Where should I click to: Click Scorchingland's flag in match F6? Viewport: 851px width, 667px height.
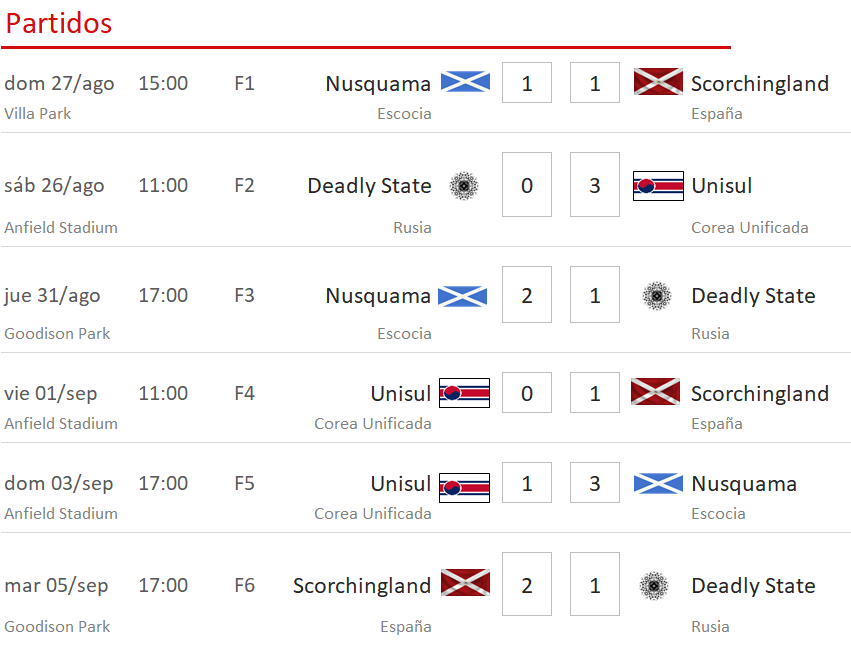click(x=465, y=582)
